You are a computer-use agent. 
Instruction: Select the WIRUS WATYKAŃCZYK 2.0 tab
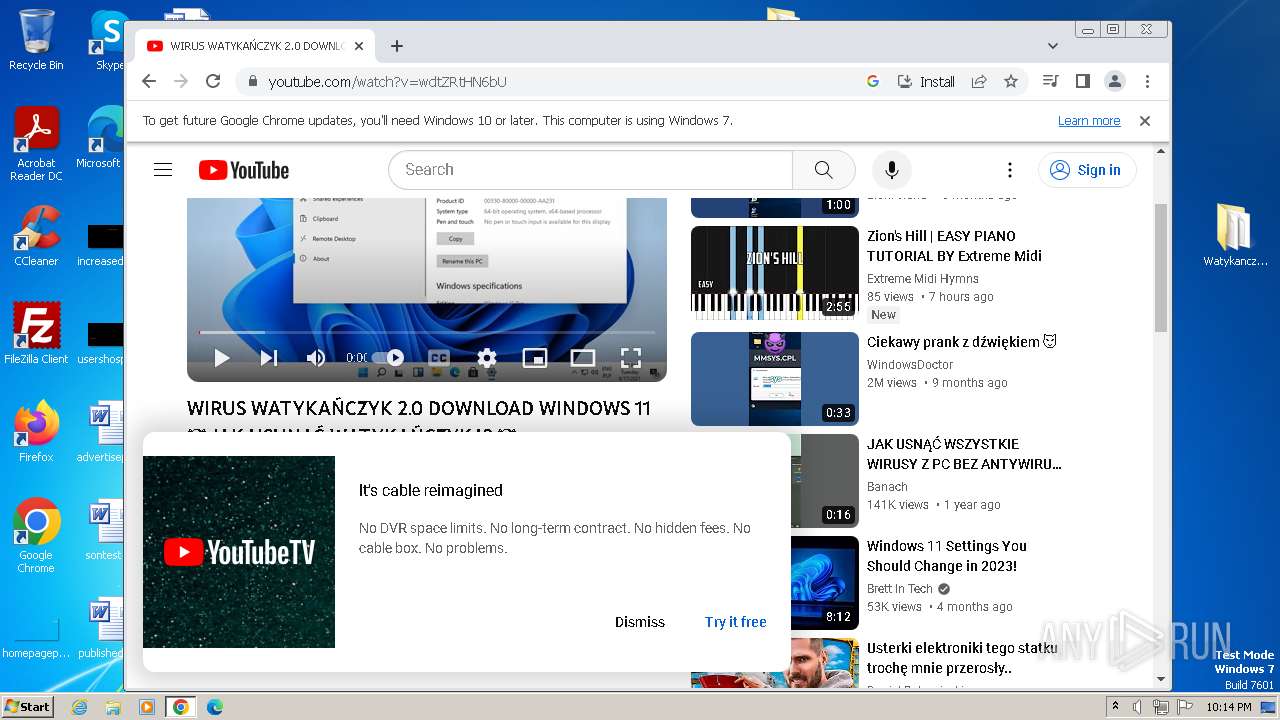pyautogui.click(x=255, y=46)
